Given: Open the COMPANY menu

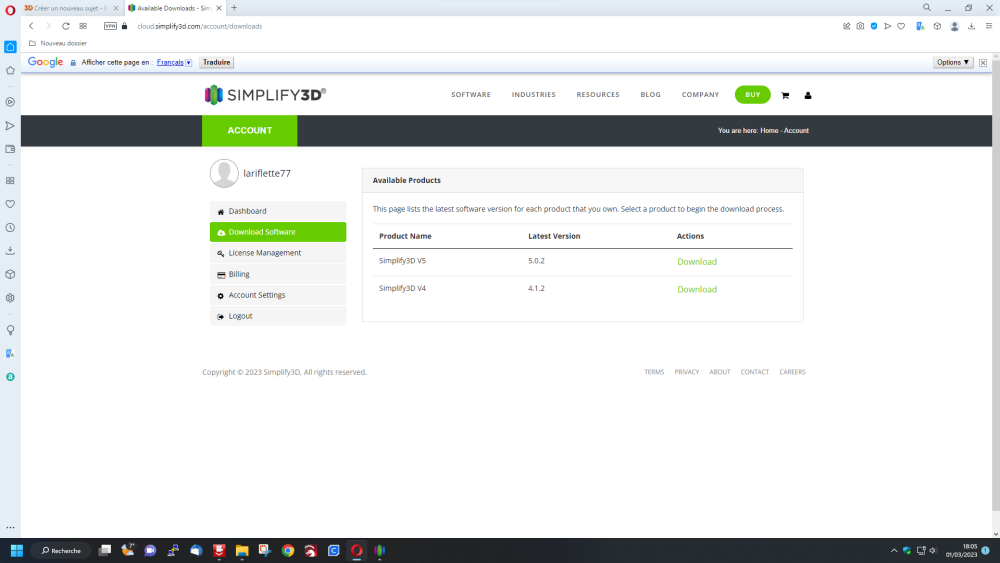Looking at the screenshot, I should (x=700, y=94).
